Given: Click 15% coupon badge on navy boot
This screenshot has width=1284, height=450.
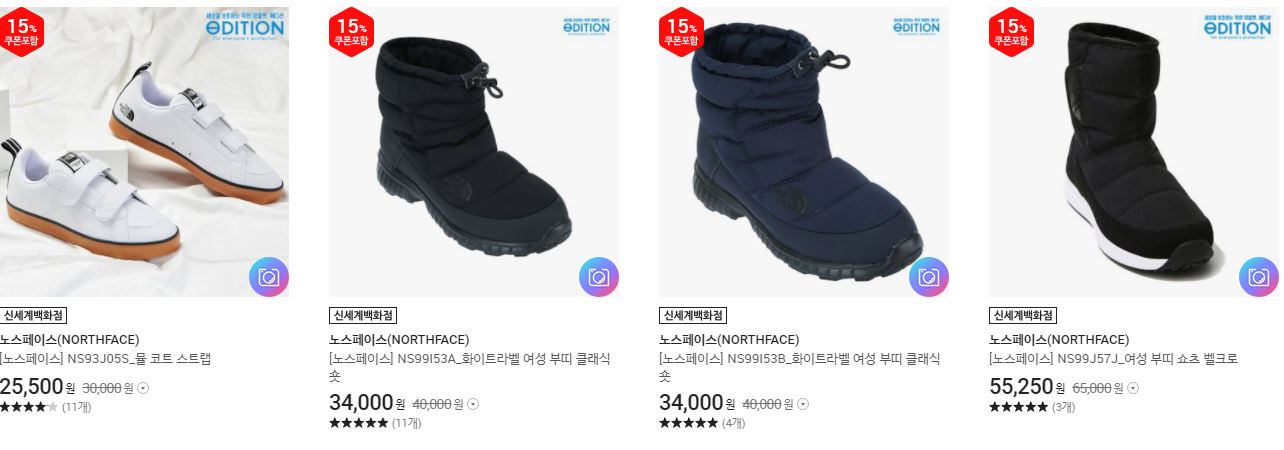Looking at the screenshot, I should (681, 32).
